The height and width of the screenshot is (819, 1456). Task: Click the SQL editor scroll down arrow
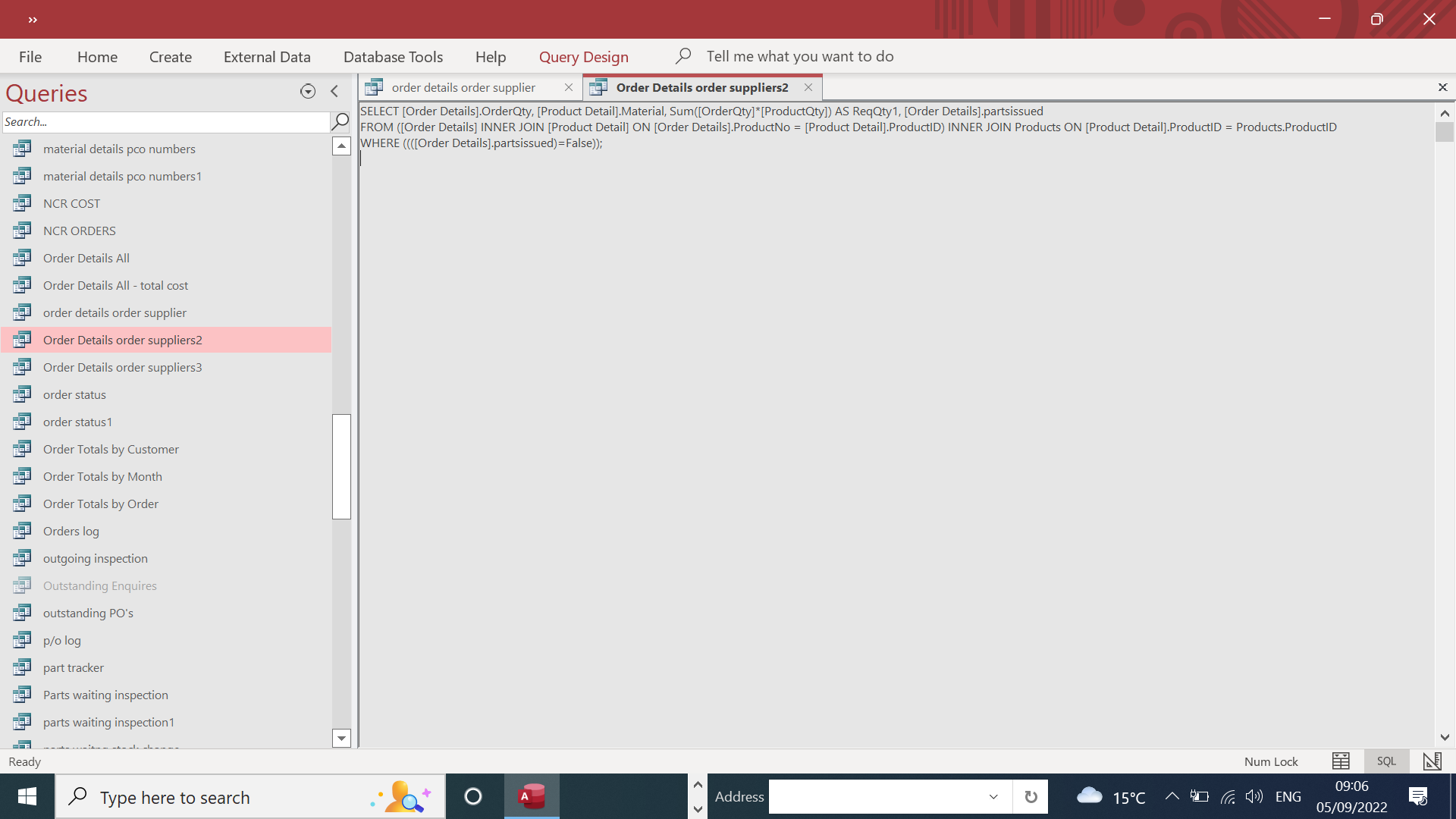coord(1445,737)
